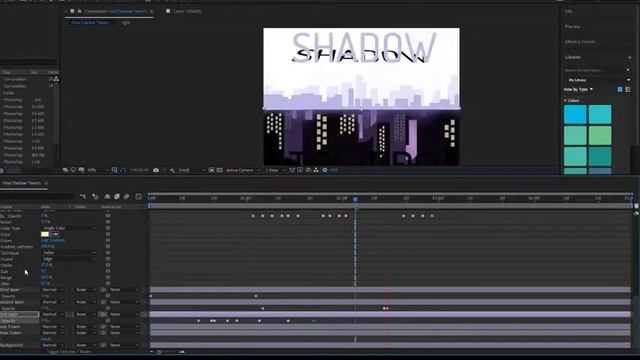
Task: Toggle the transparency grid icon in viewer
Action: coord(219,170)
